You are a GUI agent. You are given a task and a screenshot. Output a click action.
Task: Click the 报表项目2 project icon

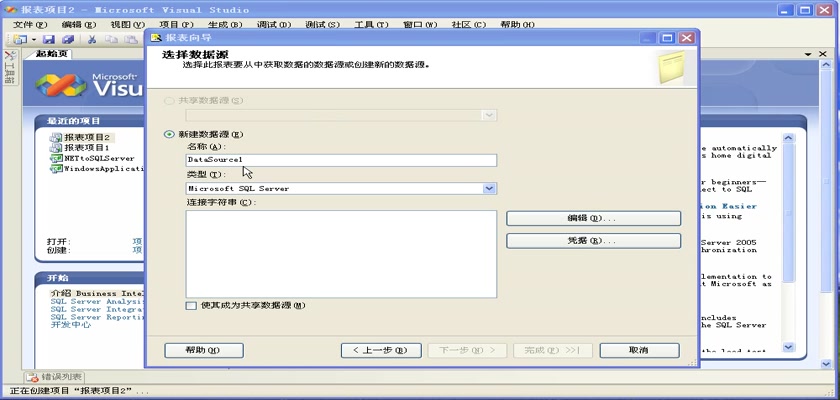coord(56,138)
